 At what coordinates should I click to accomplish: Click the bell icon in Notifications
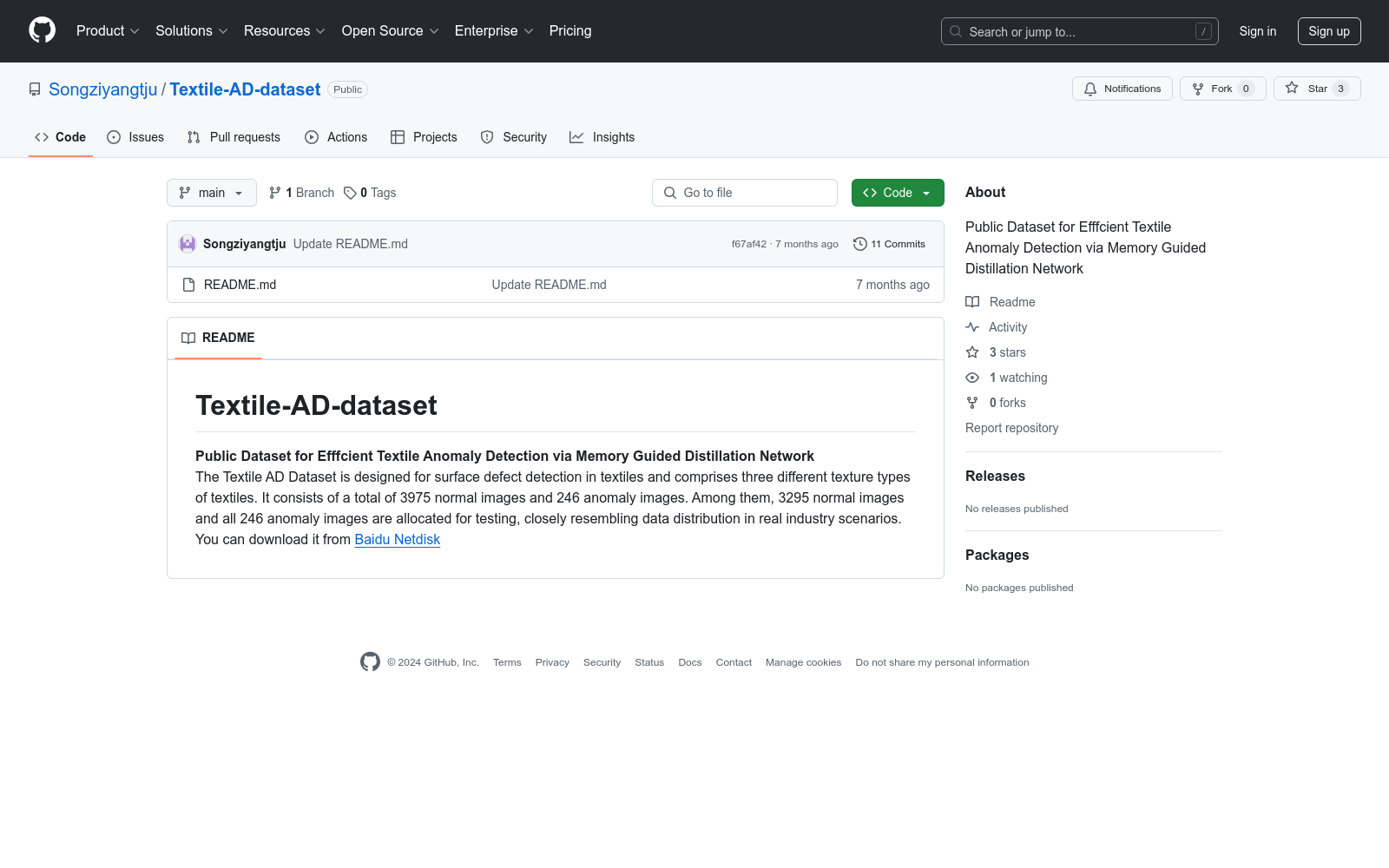[x=1090, y=89]
